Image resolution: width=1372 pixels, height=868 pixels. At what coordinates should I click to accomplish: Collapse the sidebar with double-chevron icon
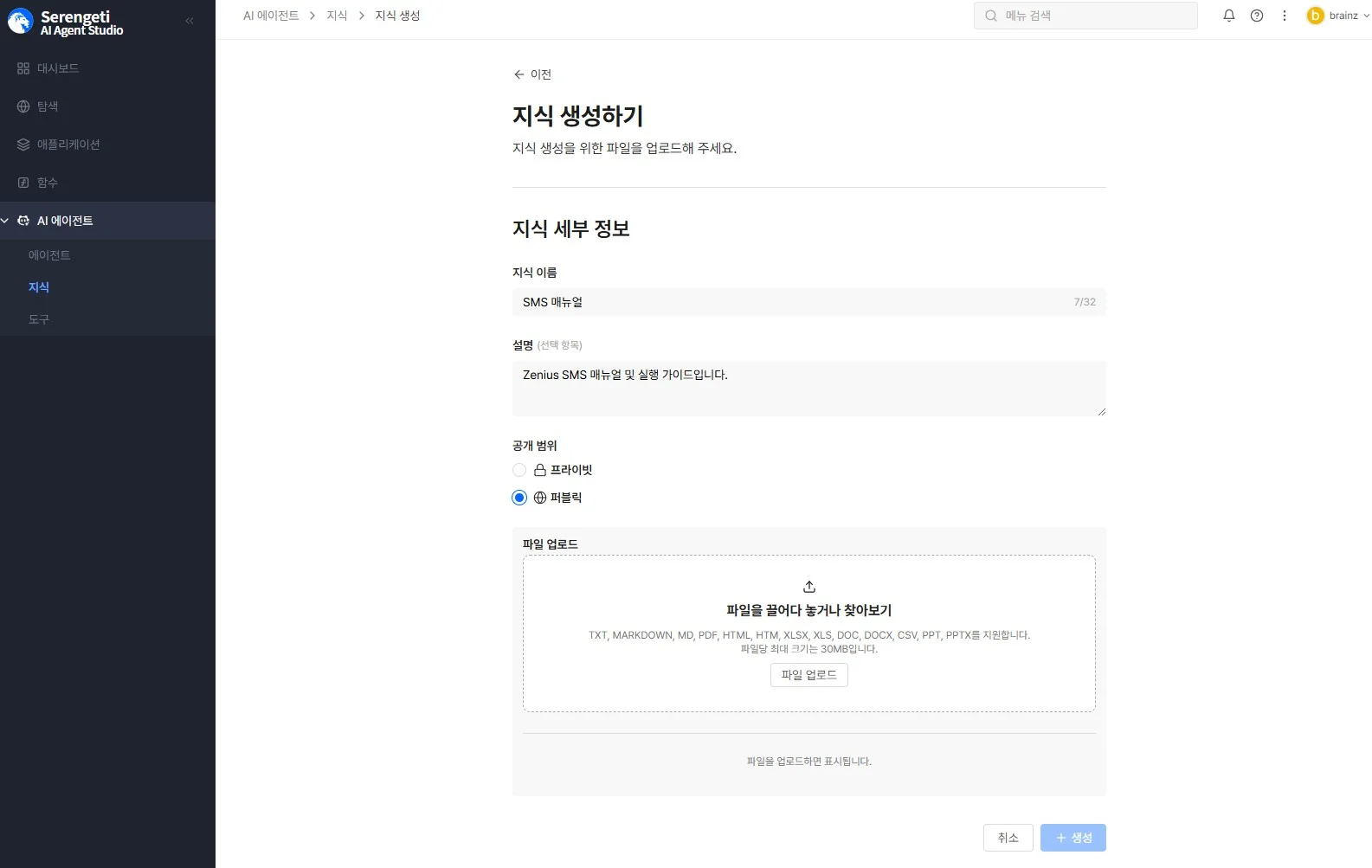tap(190, 21)
